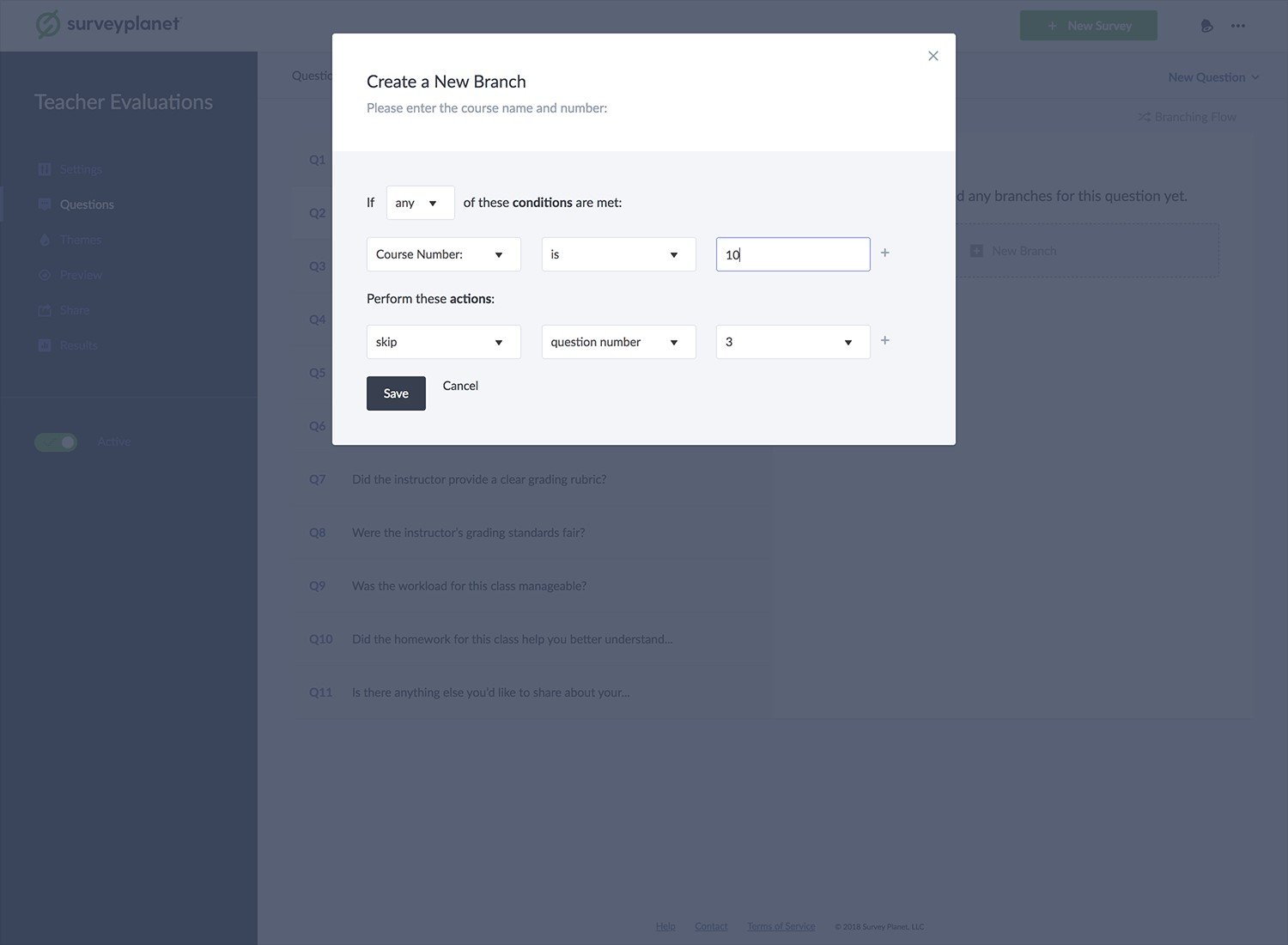Select Q11 about anything else to share

[x=532, y=692]
